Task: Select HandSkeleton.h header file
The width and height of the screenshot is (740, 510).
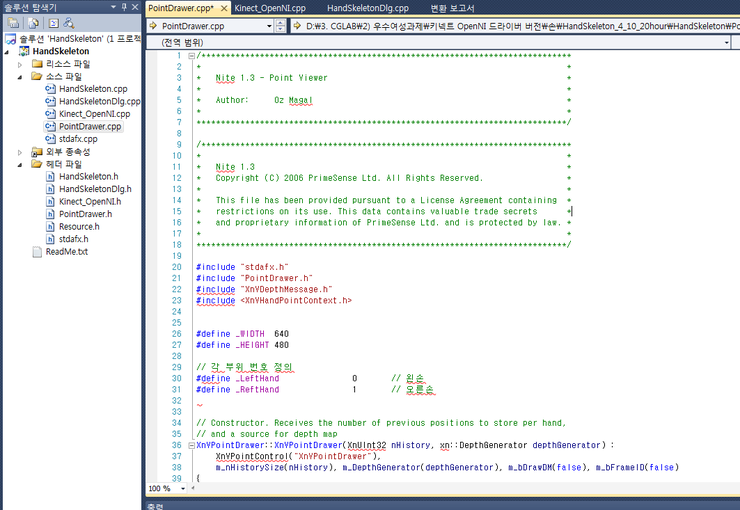Action: tap(89, 176)
